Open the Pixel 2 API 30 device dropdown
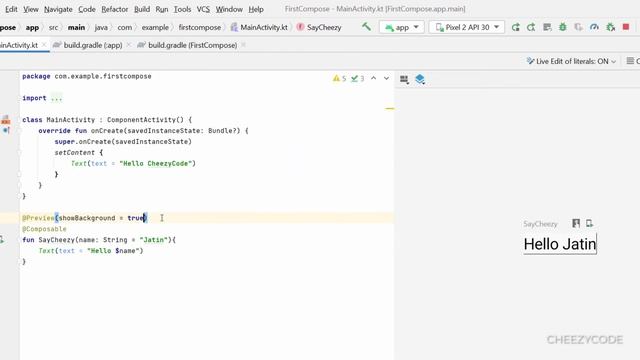 click(x=467, y=27)
